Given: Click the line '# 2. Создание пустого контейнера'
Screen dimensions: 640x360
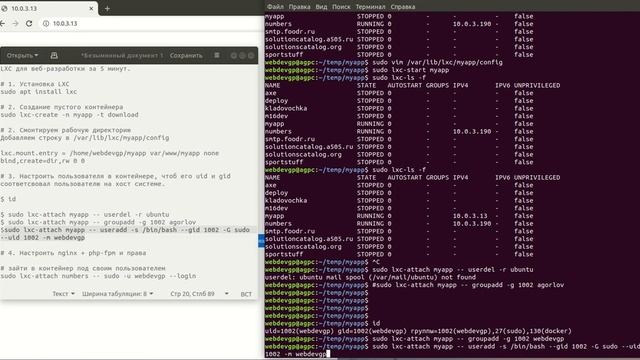Looking at the screenshot, I should [x=61, y=107].
